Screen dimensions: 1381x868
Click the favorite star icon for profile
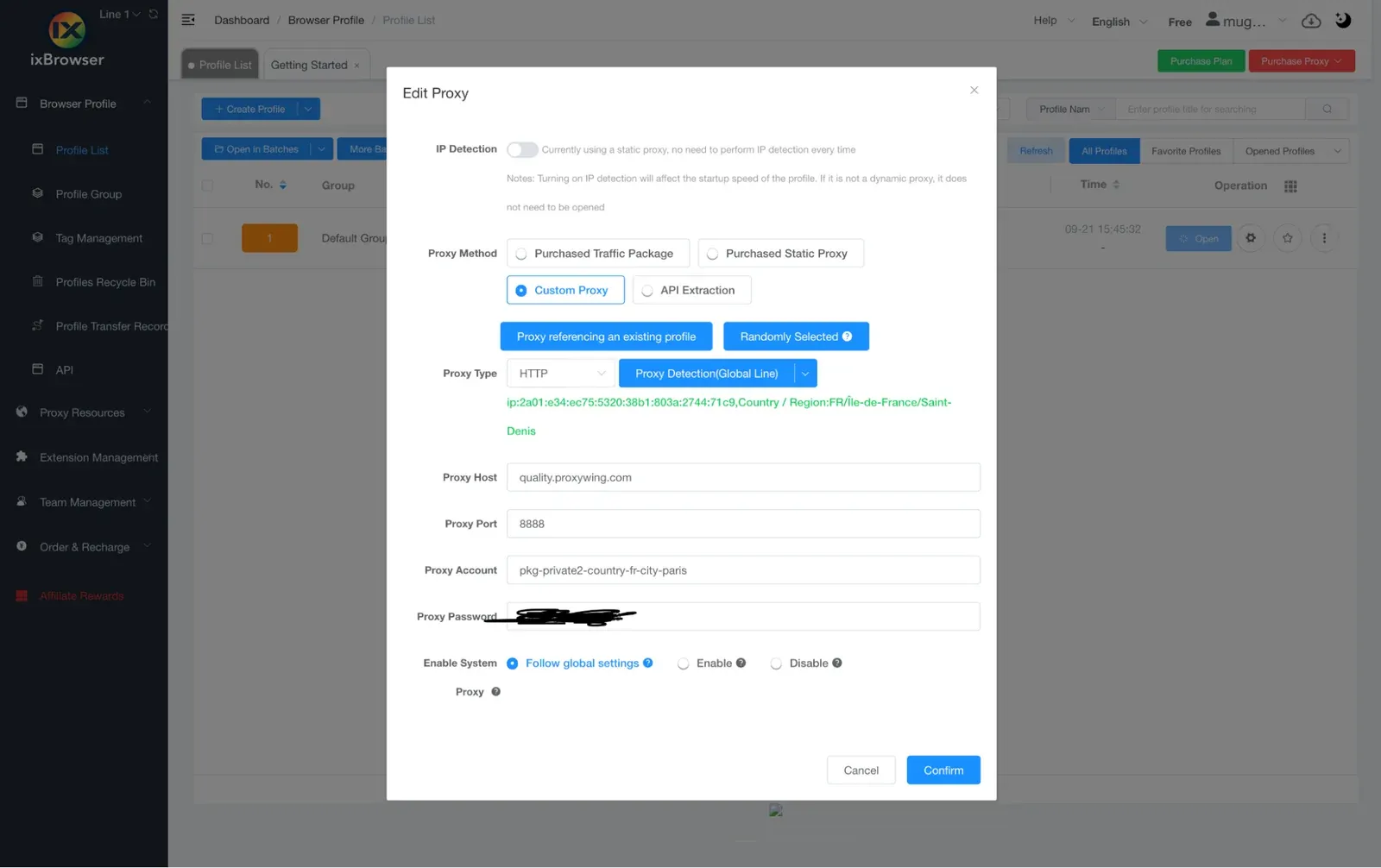[x=1288, y=238]
